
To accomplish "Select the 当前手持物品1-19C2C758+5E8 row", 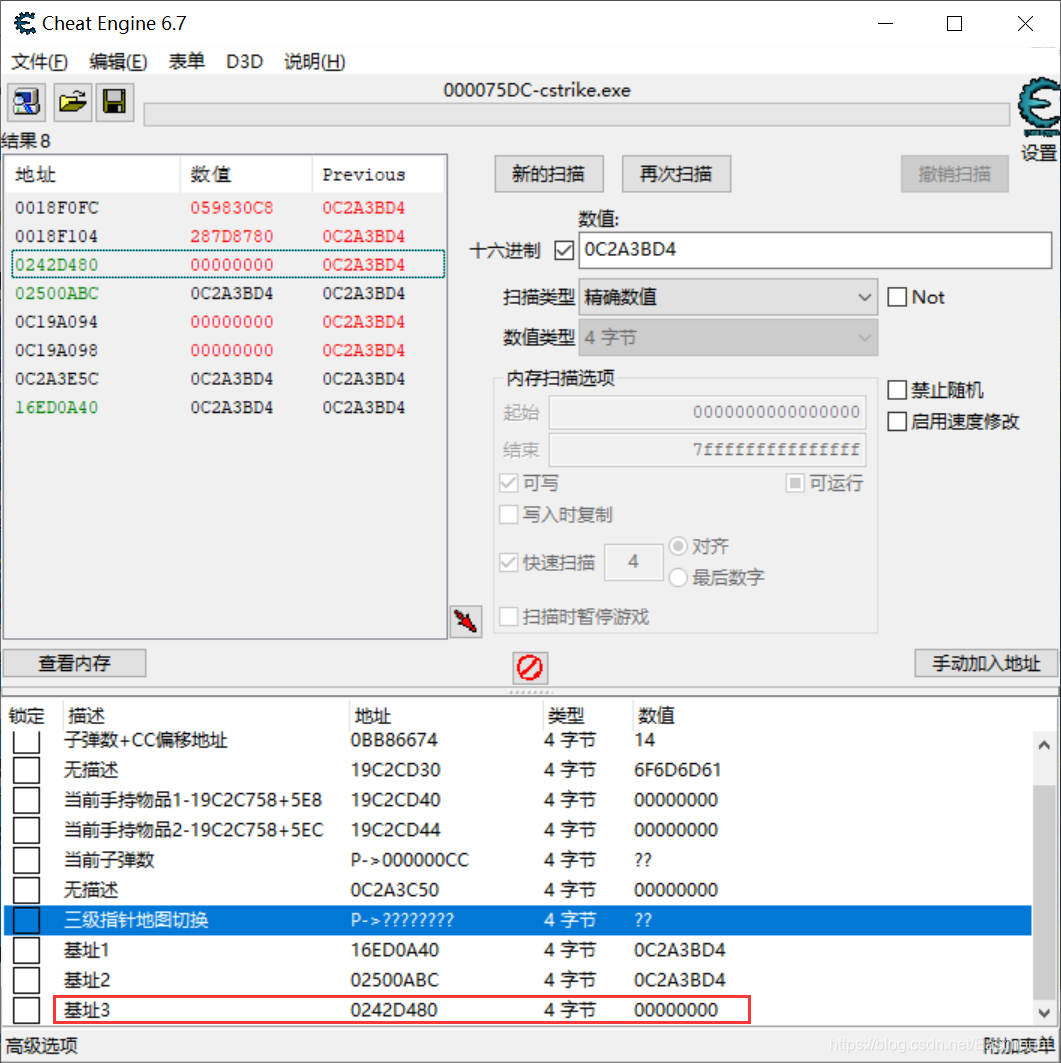I will (518, 800).
